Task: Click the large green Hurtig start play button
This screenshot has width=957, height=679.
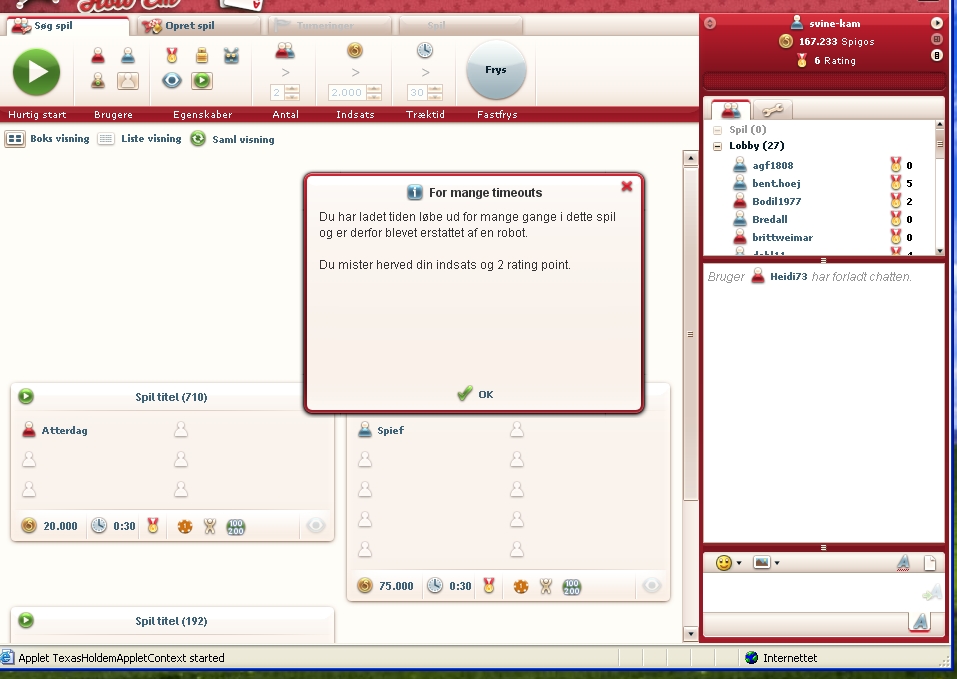Action: pyautogui.click(x=36, y=72)
